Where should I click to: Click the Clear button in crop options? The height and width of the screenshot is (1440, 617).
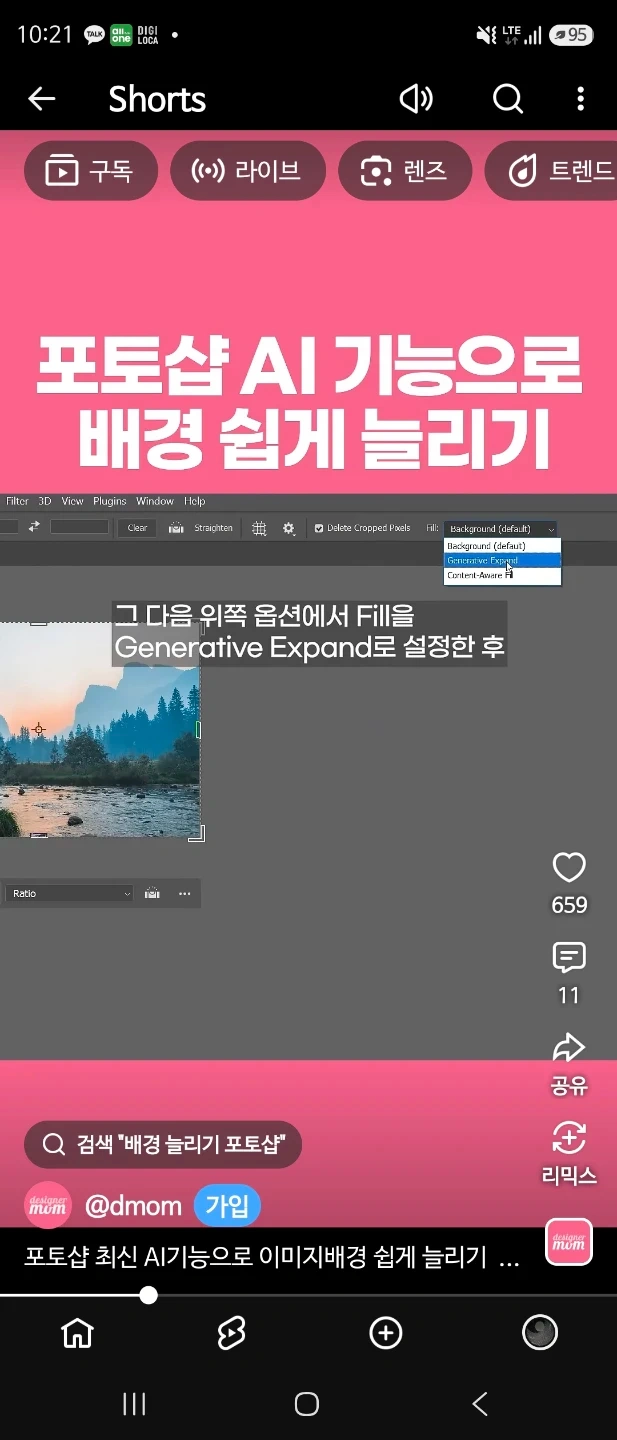coord(137,527)
